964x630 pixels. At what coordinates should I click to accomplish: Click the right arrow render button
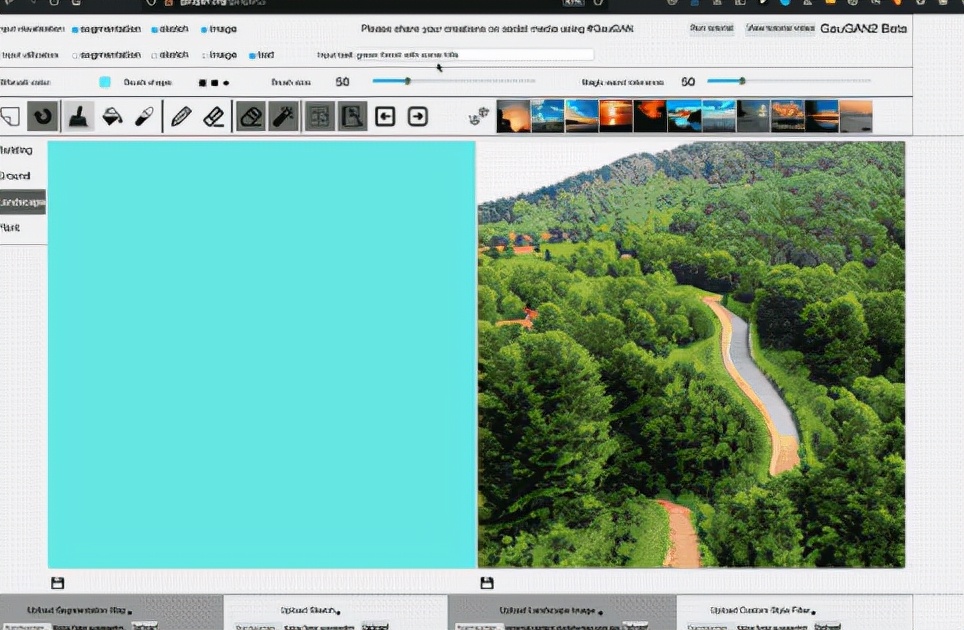[x=418, y=117]
